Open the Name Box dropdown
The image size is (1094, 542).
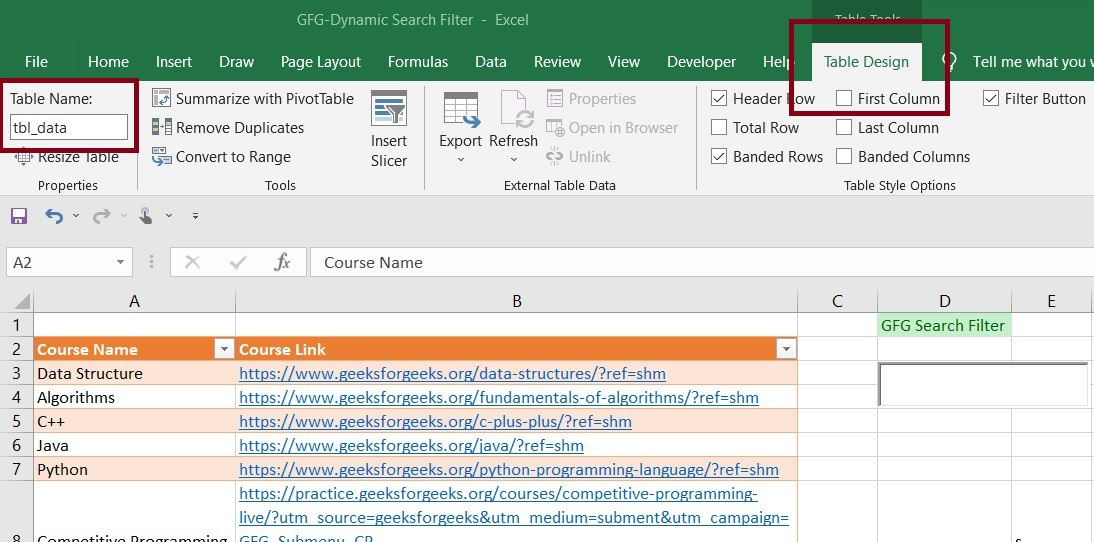click(x=120, y=262)
